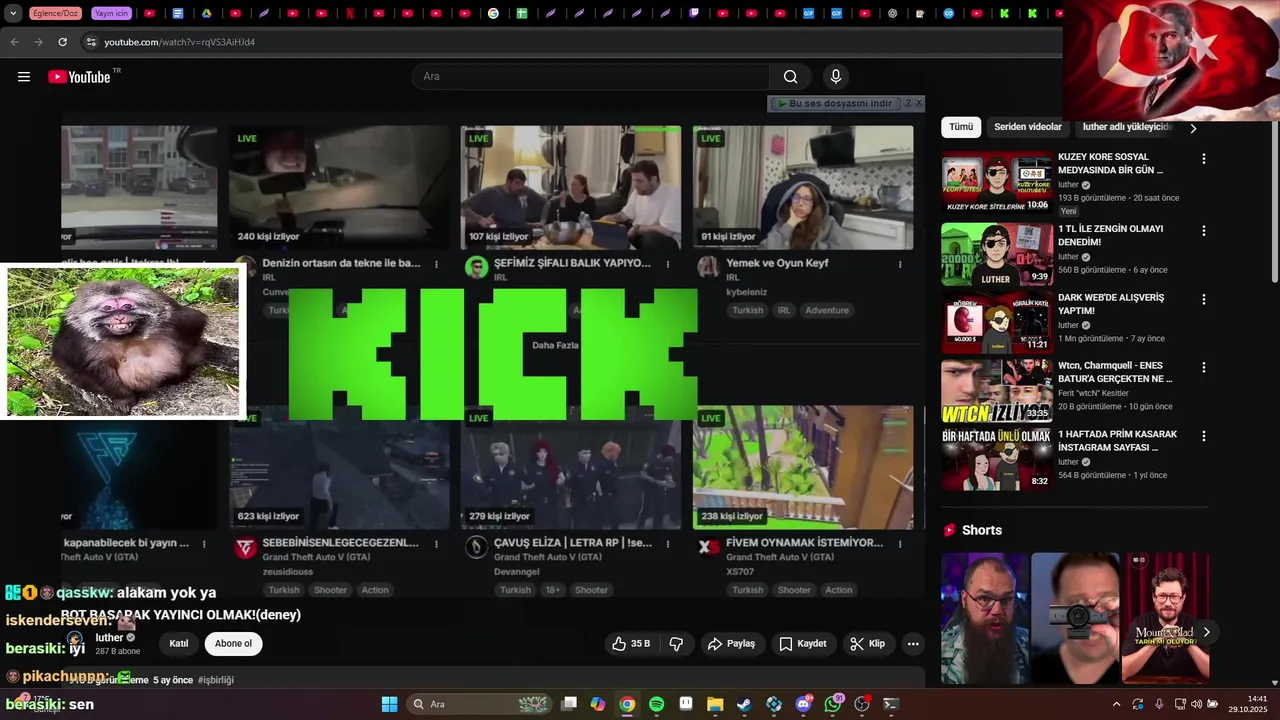Open the DARK WEB'DE ALIŞVERİŞ YAPTIM thumbnail
This screenshot has height=720, width=1280.
(997, 323)
